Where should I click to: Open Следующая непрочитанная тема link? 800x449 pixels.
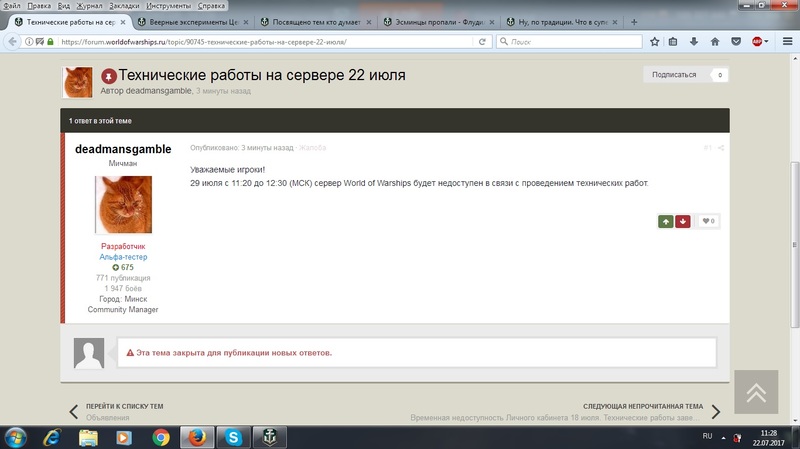click(x=643, y=407)
